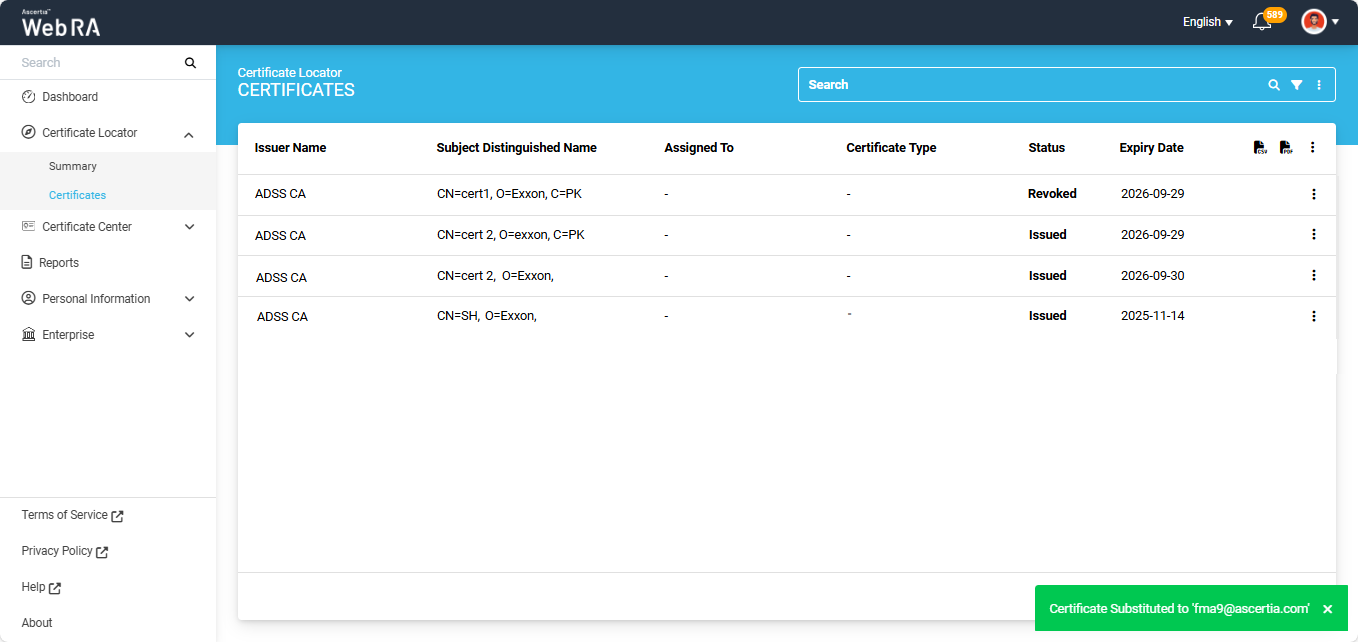The width and height of the screenshot is (1358, 642).
Task: Open the Reports page
Action: point(59,263)
